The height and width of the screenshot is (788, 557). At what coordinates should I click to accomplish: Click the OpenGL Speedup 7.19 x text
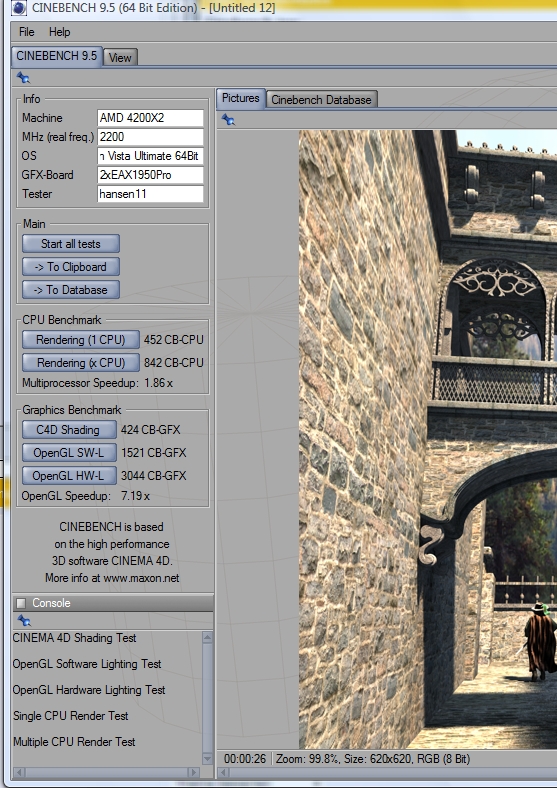(85, 496)
